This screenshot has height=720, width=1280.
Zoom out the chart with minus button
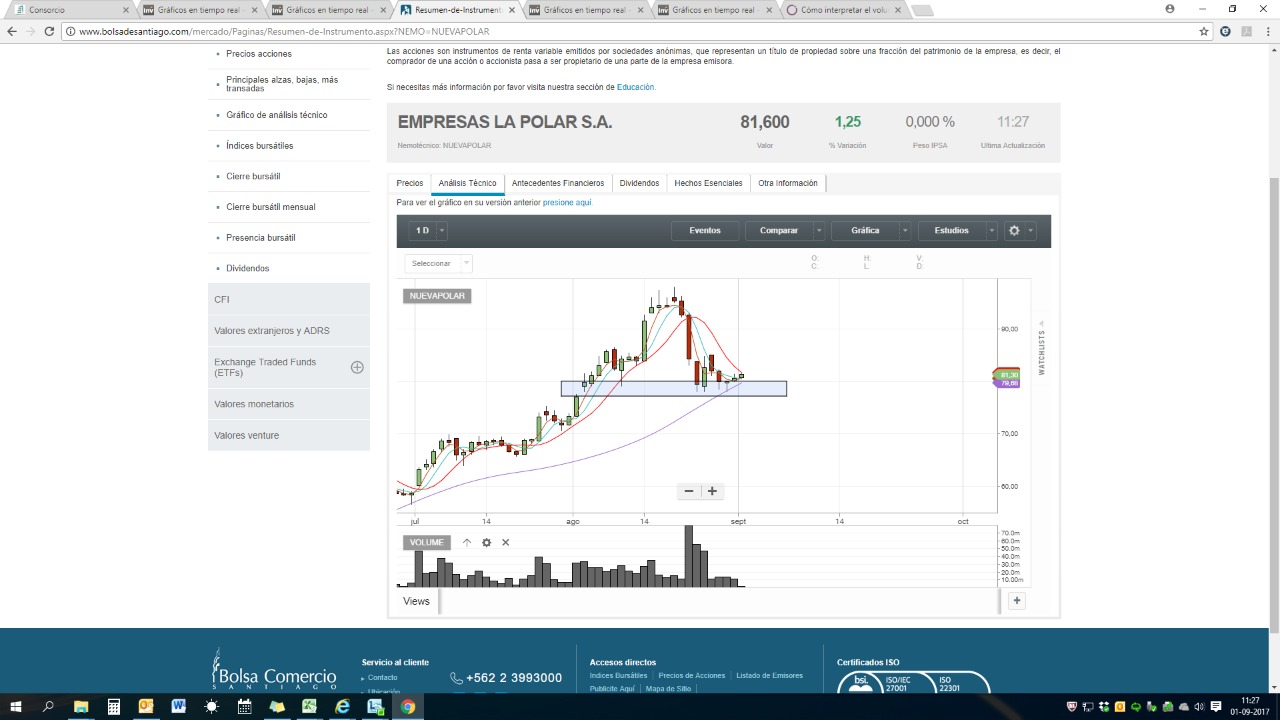click(x=689, y=491)
